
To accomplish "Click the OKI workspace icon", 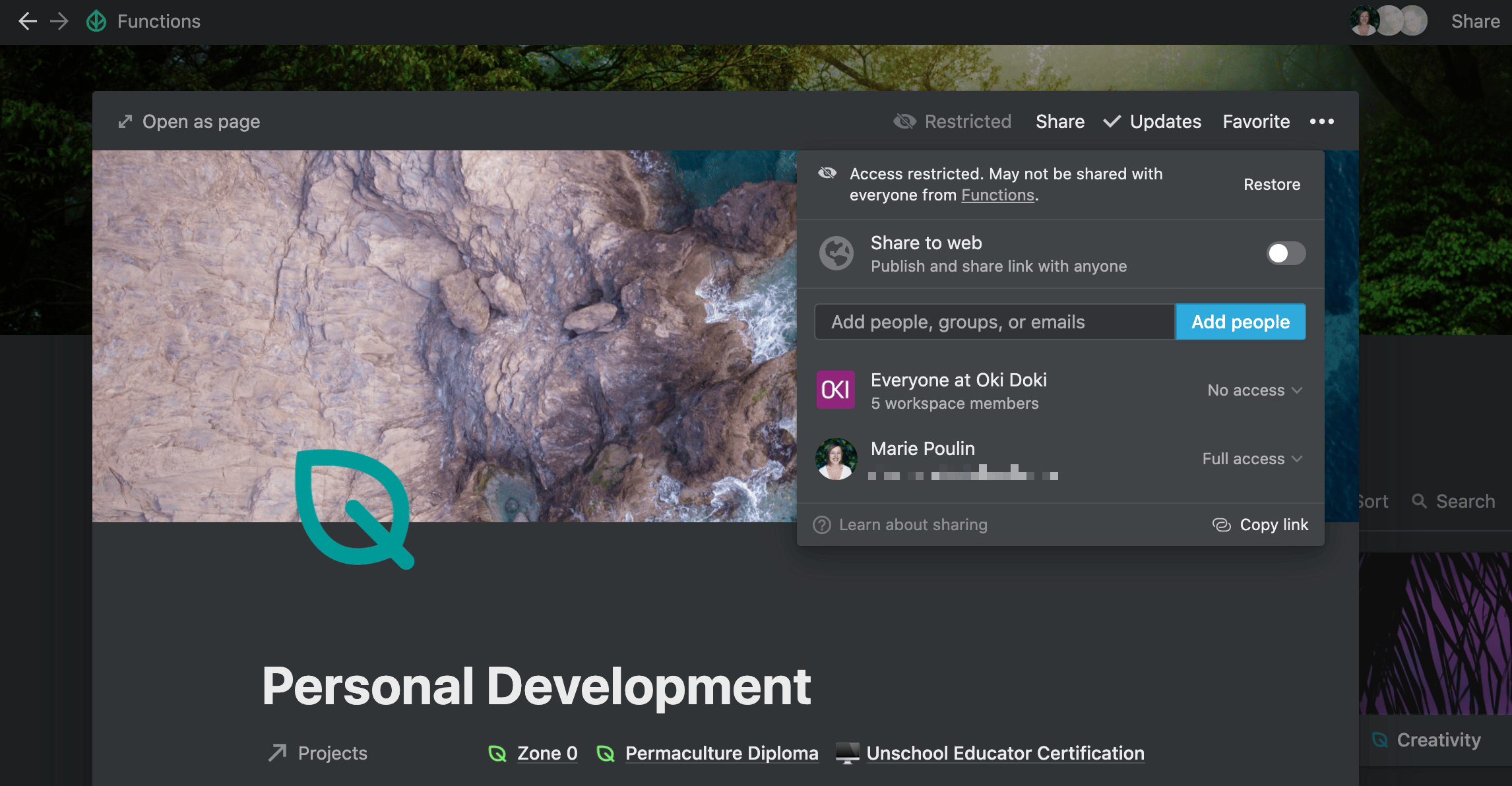I will [836, 390].
